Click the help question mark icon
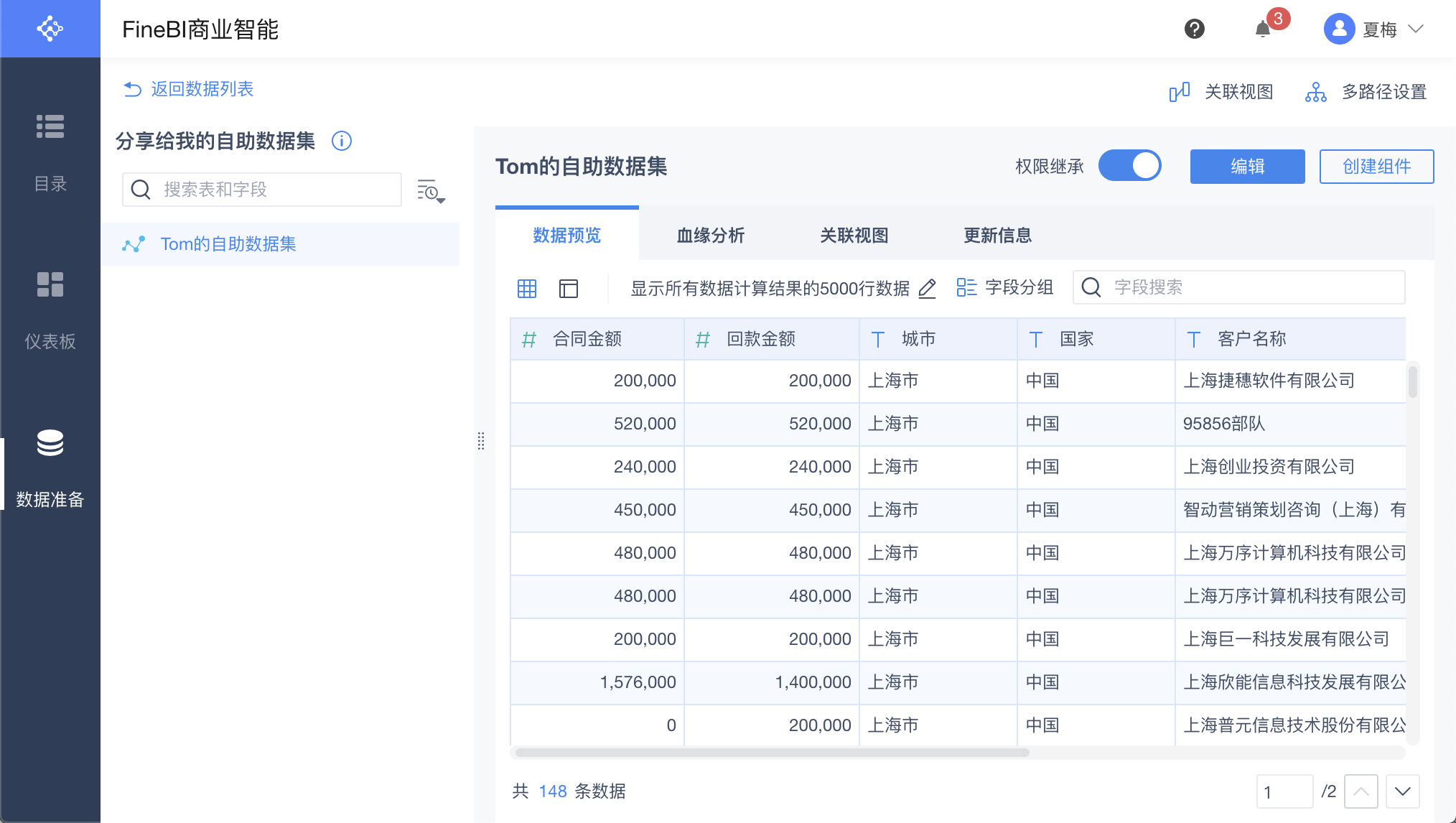 1194,29
